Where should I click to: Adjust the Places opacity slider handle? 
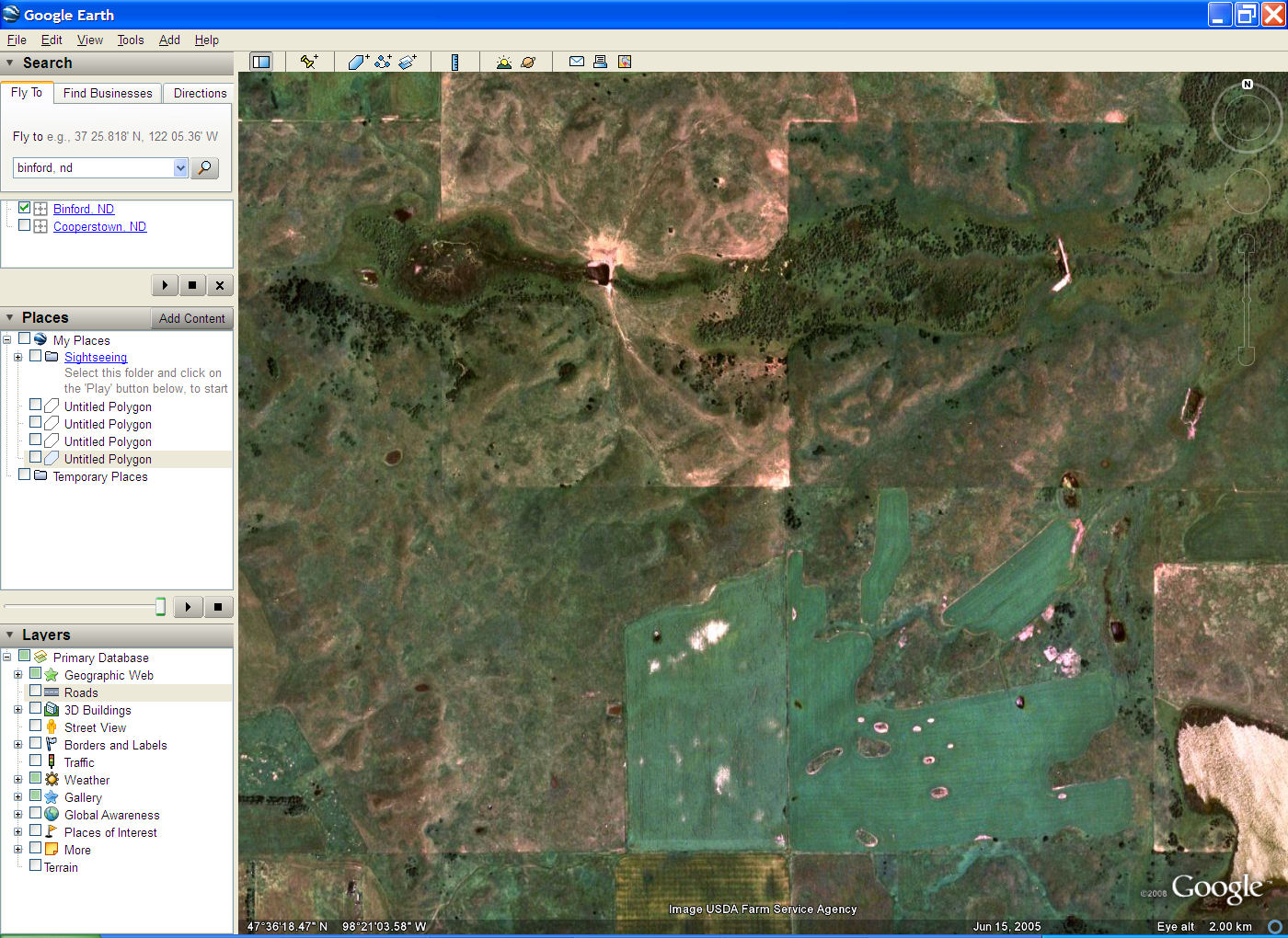click(x=160, y=606)
